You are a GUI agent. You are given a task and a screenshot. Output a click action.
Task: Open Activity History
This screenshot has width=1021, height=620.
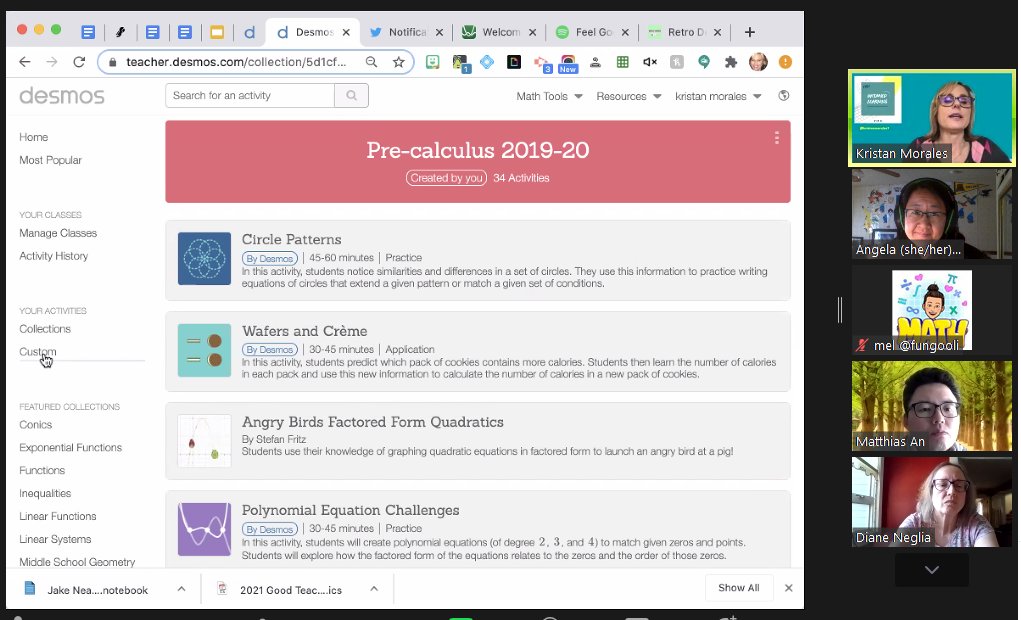click(x=53, y=256)
